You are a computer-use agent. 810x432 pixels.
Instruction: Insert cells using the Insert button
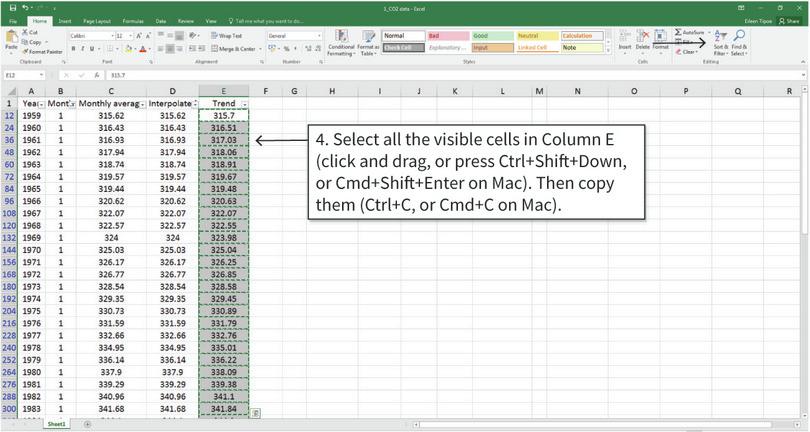point(625,41)
